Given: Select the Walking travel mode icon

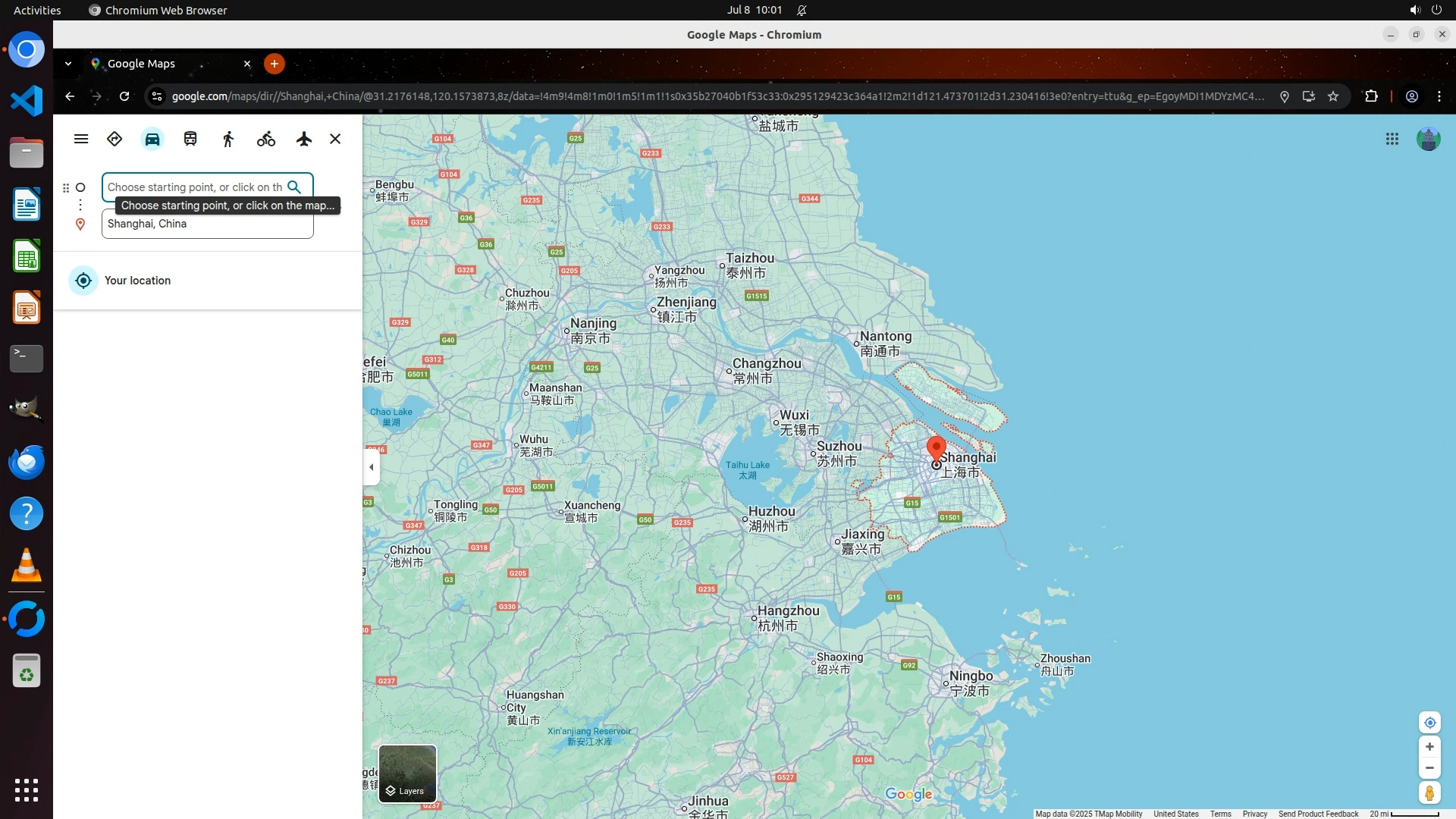Looking at the screenshot, I should pos(228,140).
